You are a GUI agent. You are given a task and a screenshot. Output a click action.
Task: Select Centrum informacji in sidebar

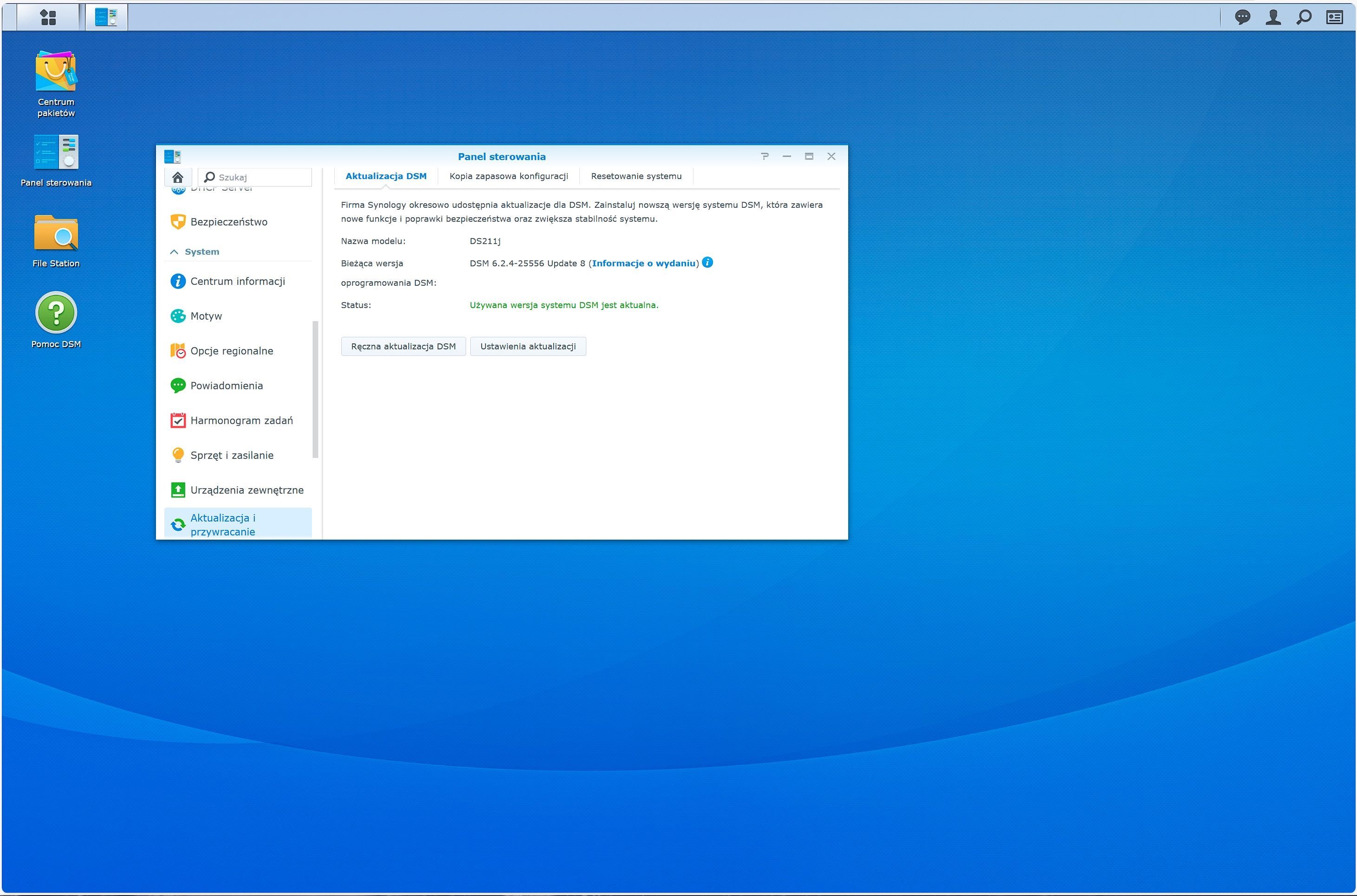click(x=238, y=281)
